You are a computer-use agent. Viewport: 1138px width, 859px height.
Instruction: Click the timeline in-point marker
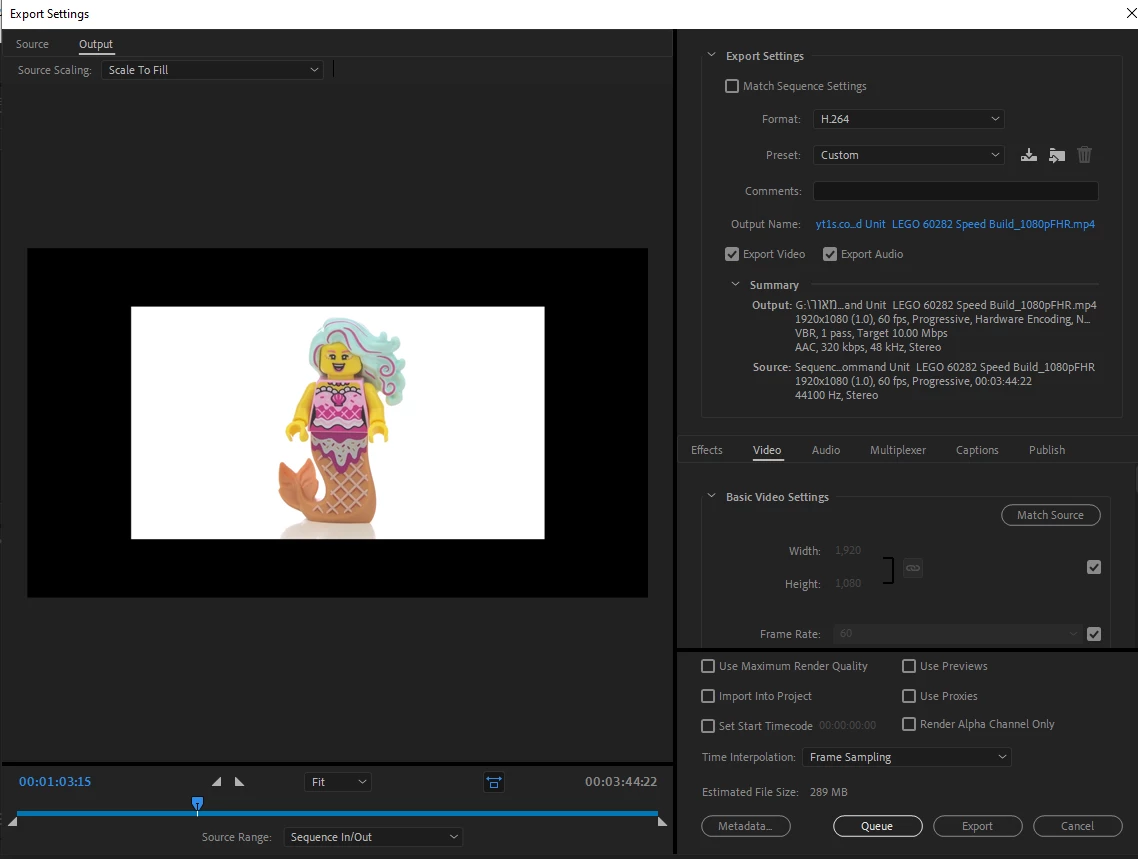(x=12, y=821)
